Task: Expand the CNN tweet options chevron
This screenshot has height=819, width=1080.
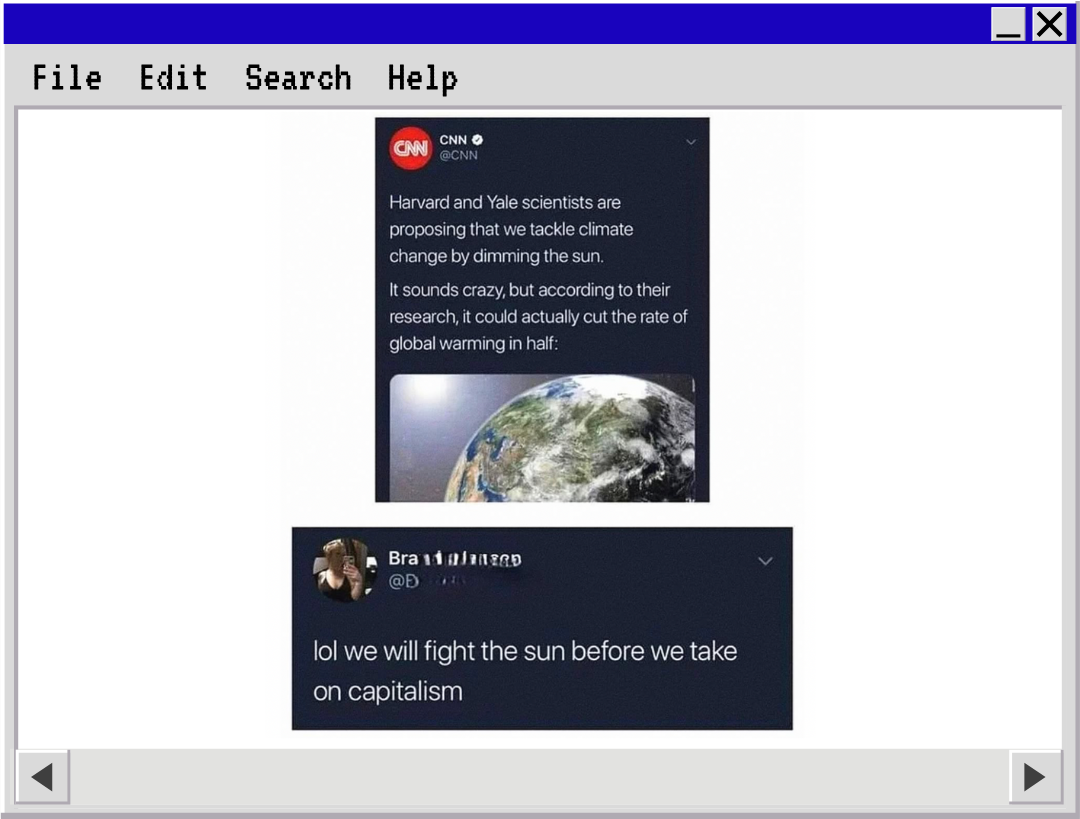Action: [x=691, y=142]
